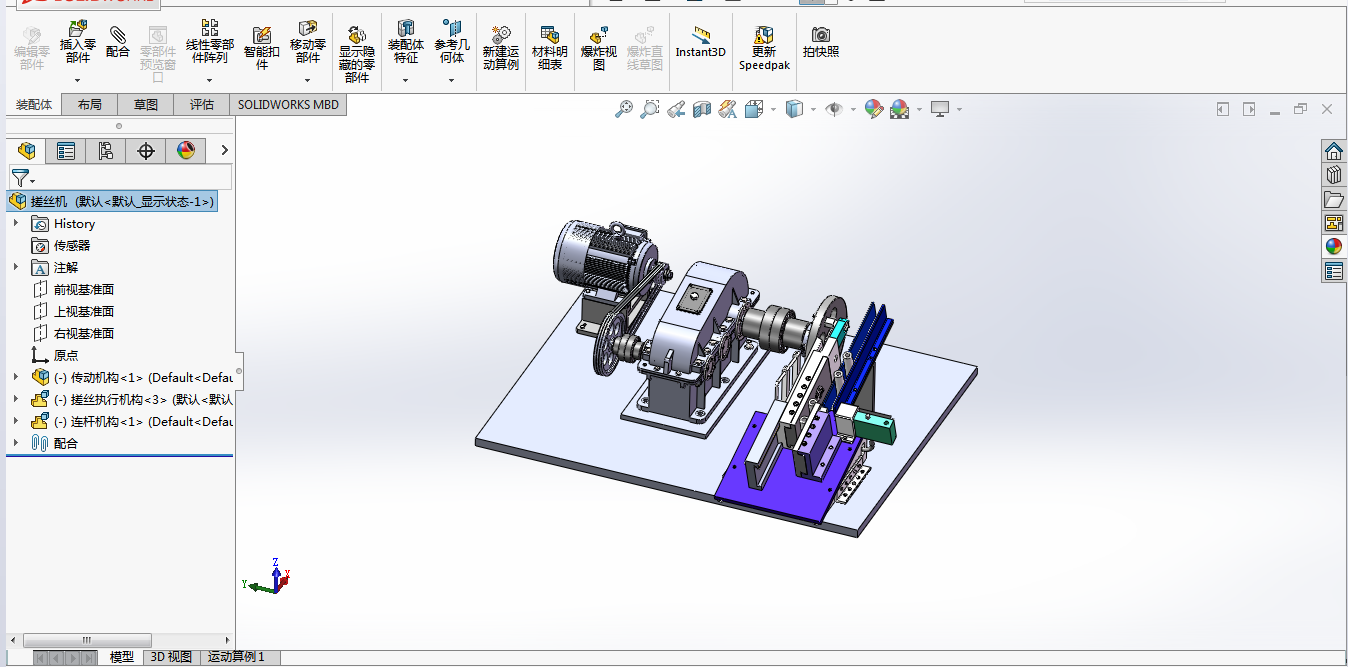Expand the 配合 (Mates) folder
The height and width of the screenshot is (667, 1348).
coord(16,443)
